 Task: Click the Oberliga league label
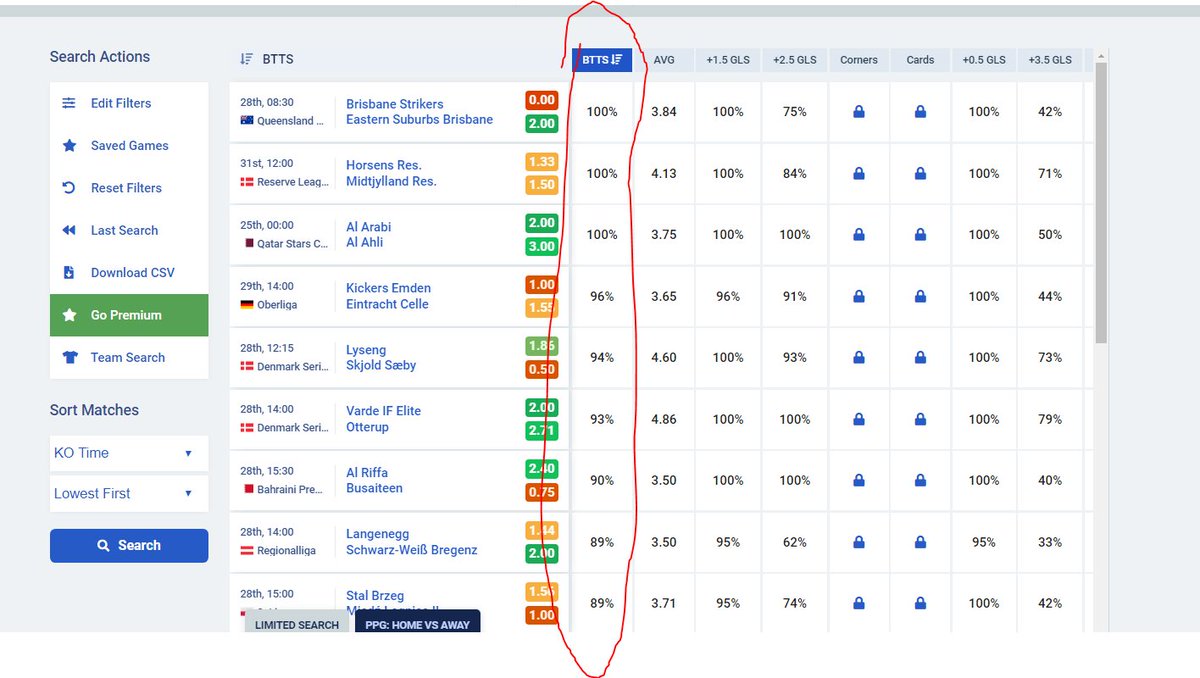click(x=277, y=305)
